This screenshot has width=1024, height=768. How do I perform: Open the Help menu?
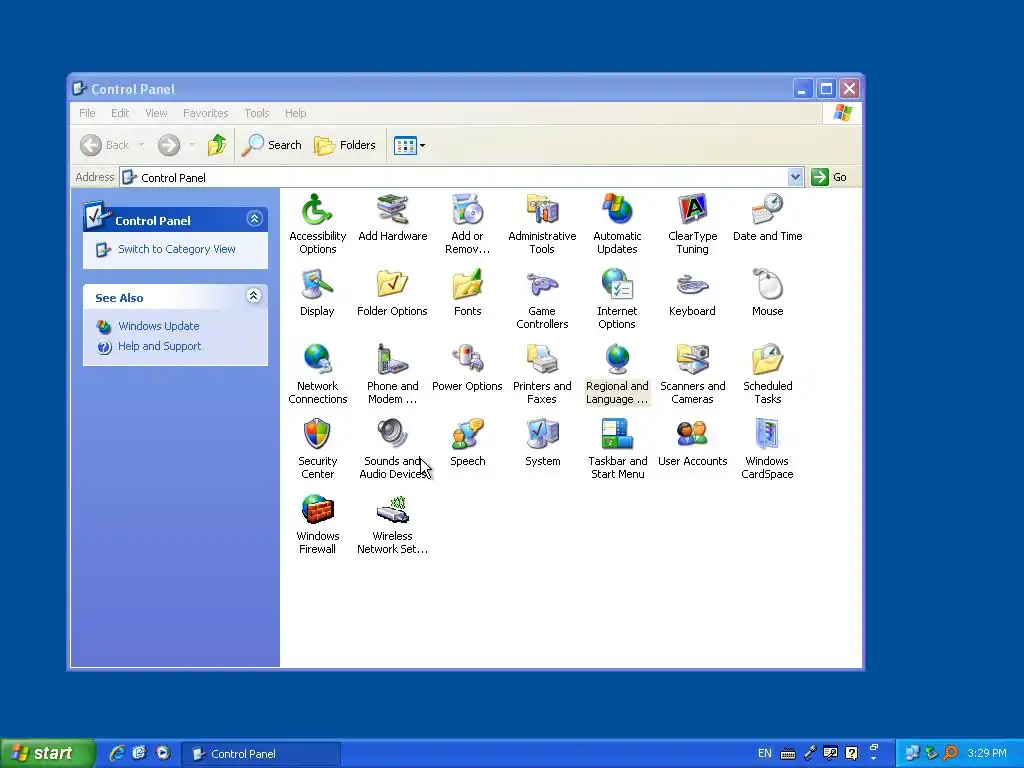295,113
